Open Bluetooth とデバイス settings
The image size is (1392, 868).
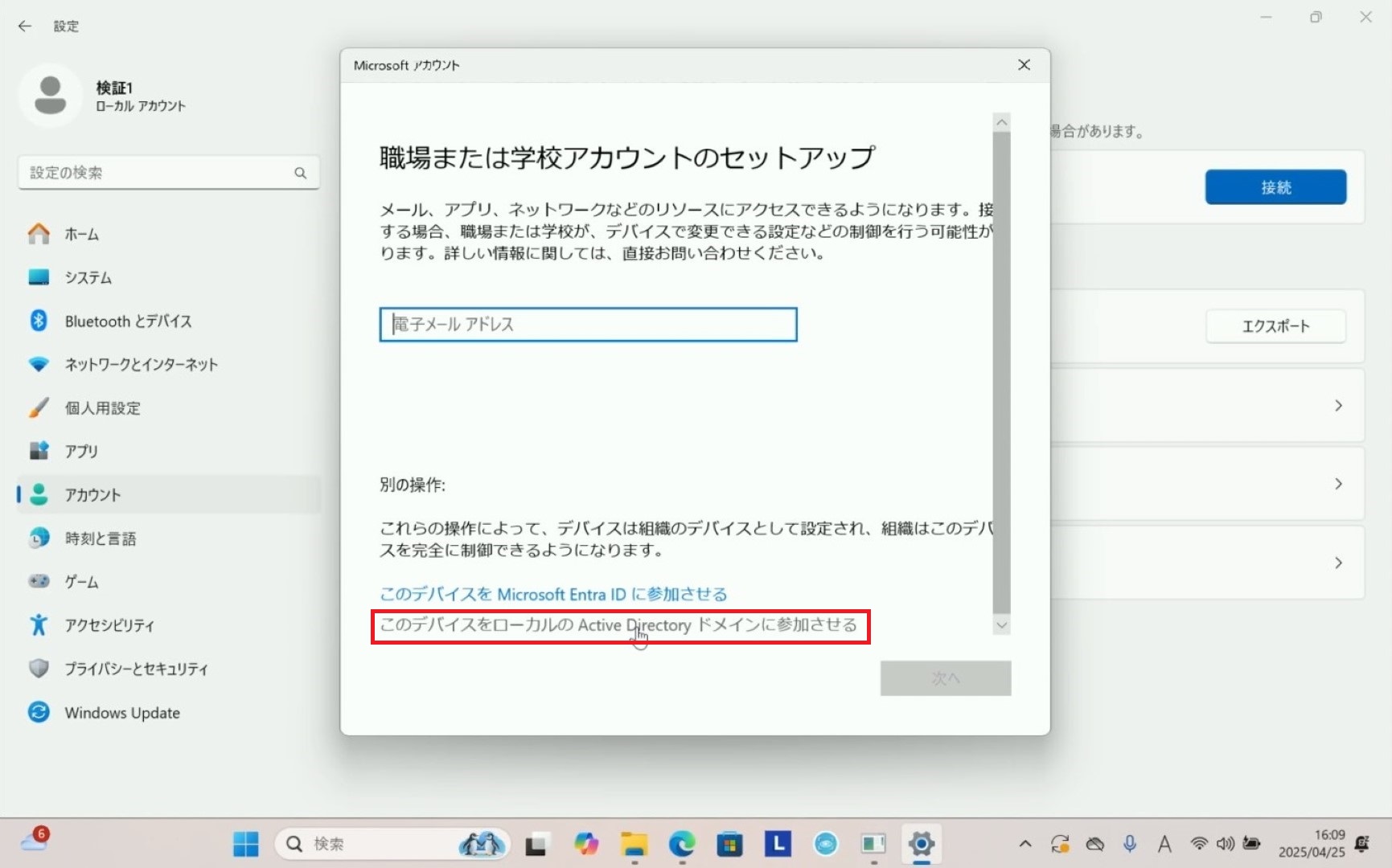click(x=169, y=321)
